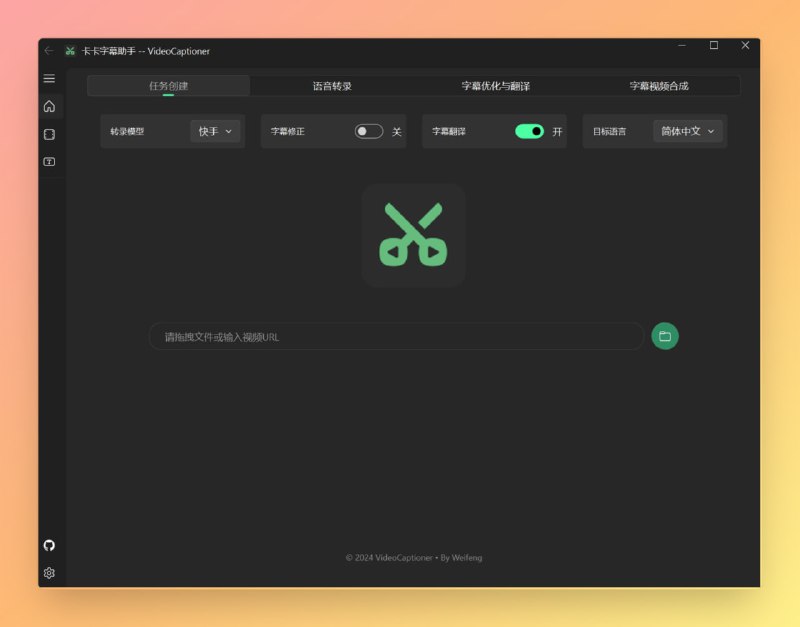Maximize the VideoCaptioner window
800x627 pixels.
(713, 46)
